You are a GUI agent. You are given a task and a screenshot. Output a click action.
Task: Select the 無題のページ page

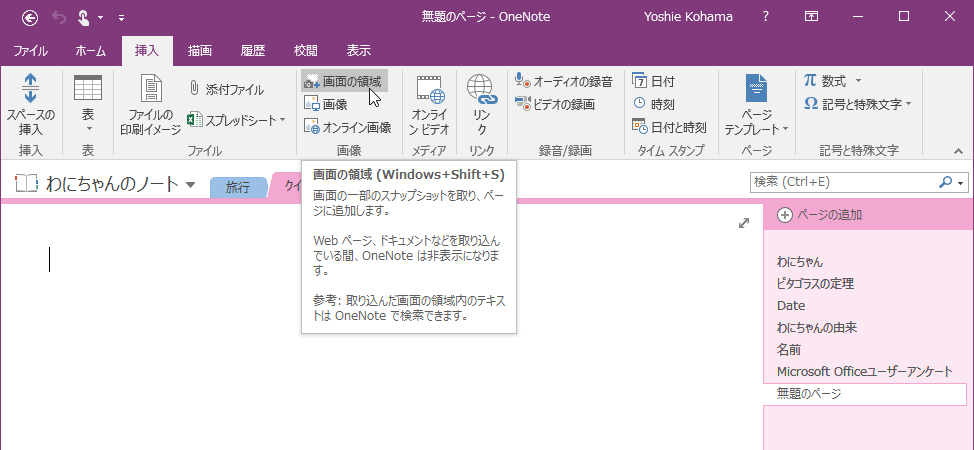coord(865,394)
